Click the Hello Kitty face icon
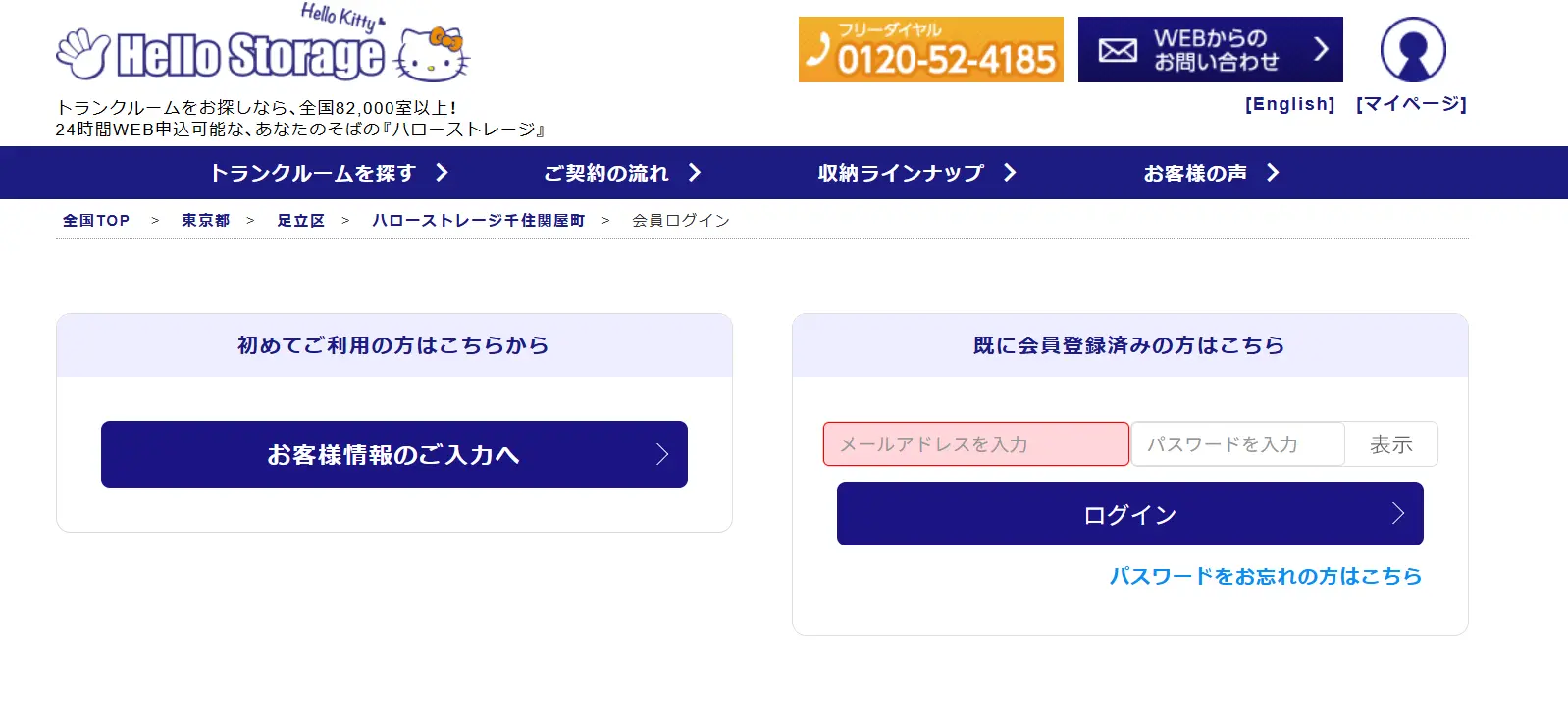Viewport: 1568px width, 727px height. (x=433, y=55)
